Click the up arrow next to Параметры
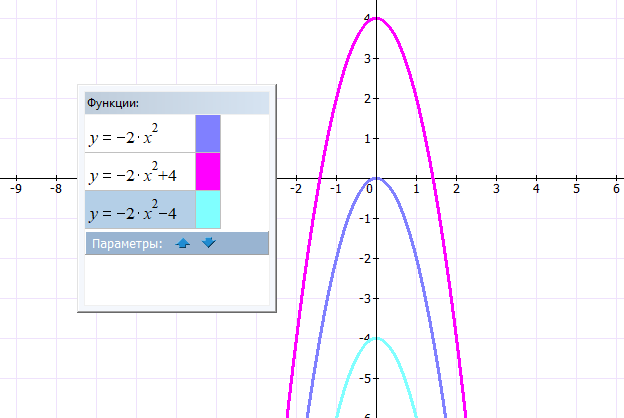This screenshot has height=418, width=624. click(x=183, y=243)
